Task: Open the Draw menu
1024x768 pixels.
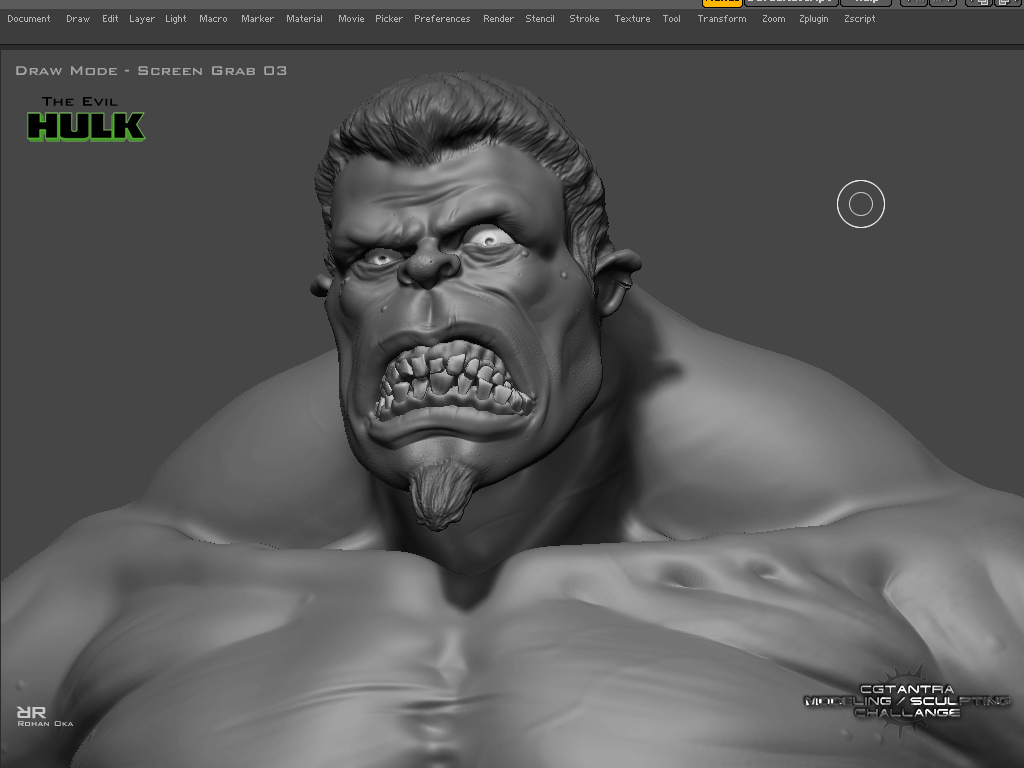Action: coord(78,19)
